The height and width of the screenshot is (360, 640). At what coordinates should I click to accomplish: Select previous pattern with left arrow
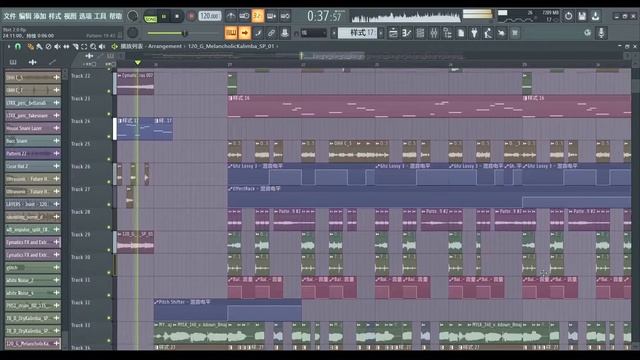tap(334, 33)
